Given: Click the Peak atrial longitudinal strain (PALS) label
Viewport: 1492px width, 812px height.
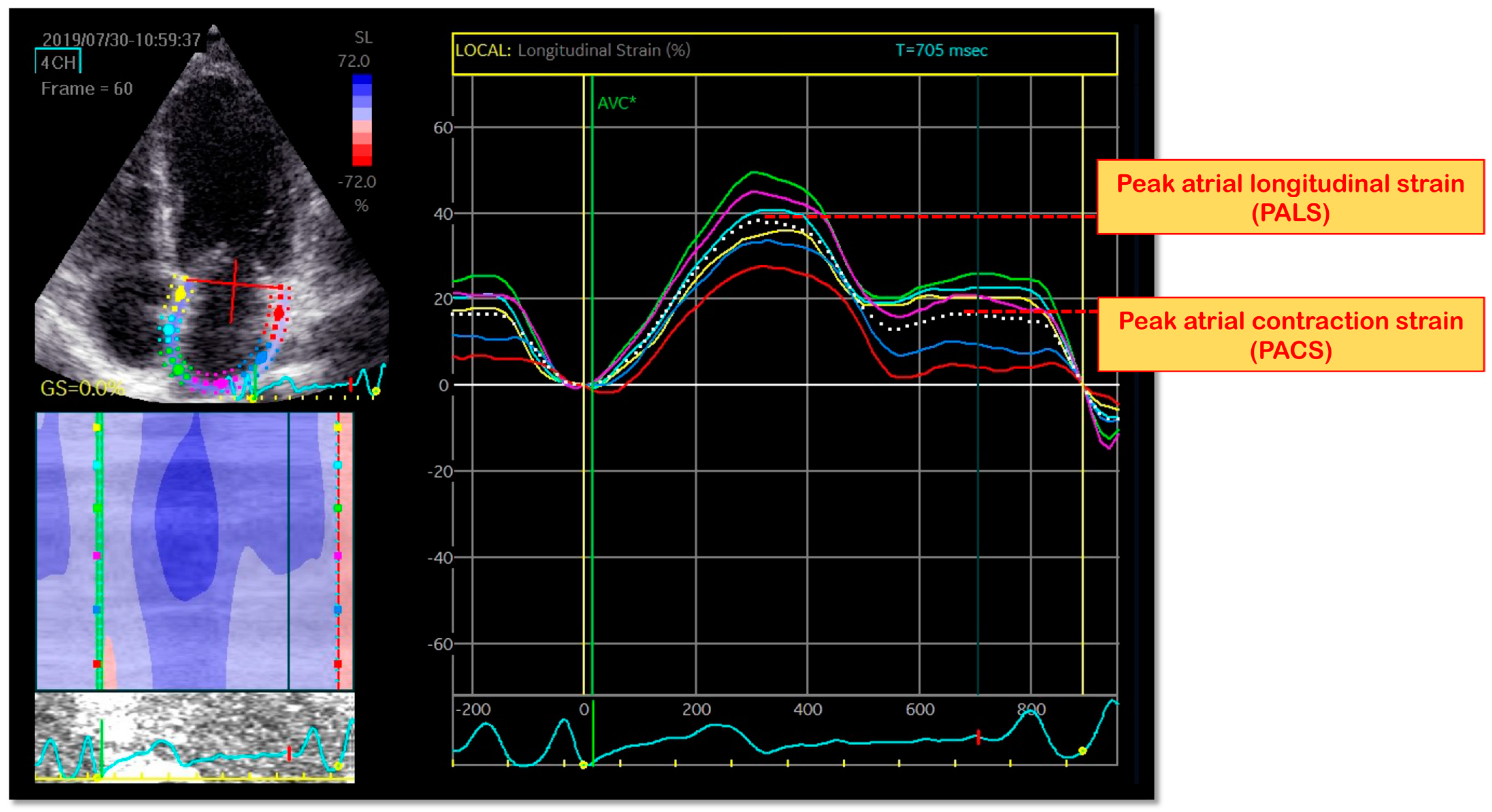Looking at the screenshot, I should click(x=1290, y=197).
